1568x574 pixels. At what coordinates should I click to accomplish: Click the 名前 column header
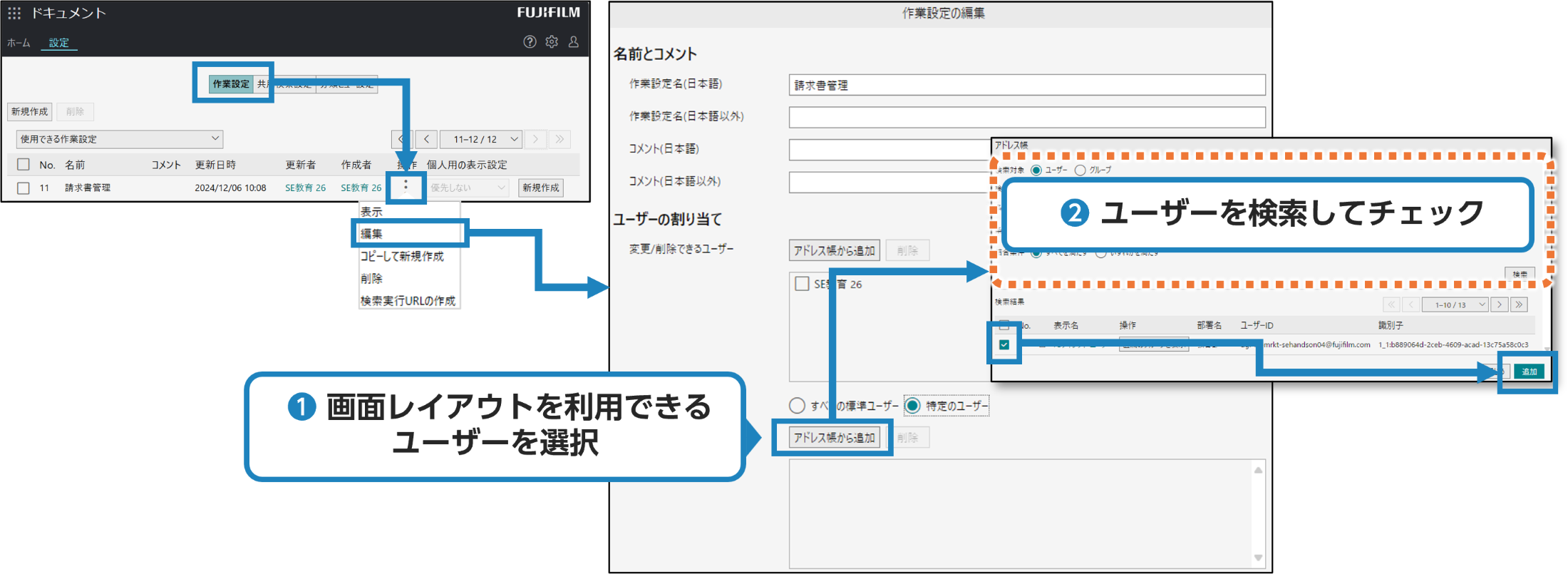point(75,165)
